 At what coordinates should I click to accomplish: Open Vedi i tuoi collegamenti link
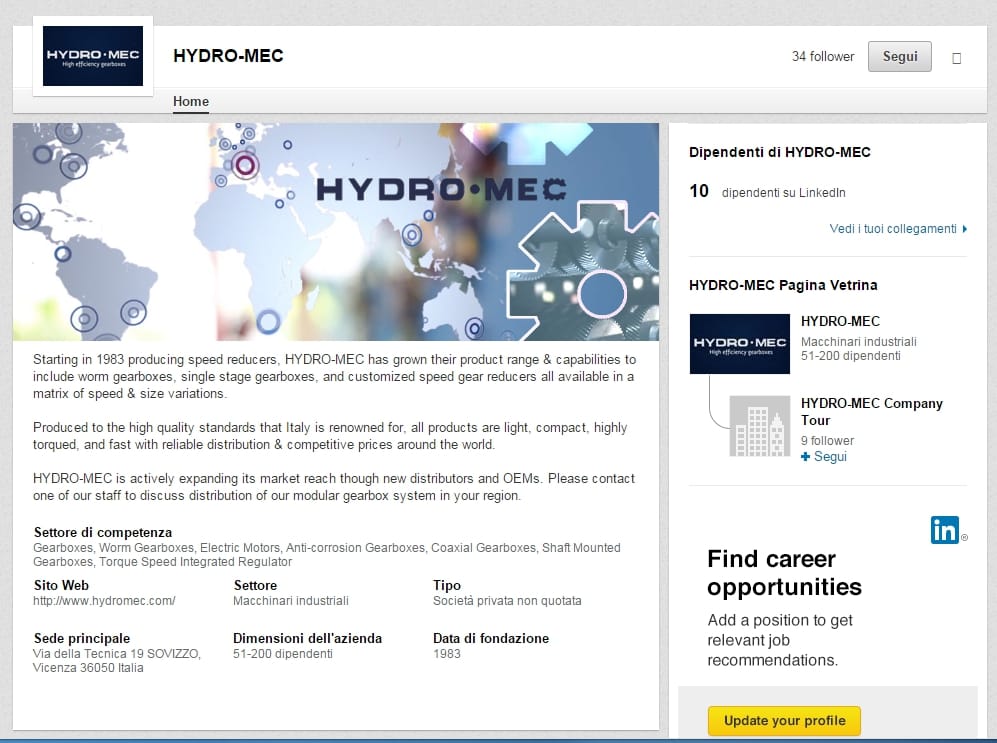pyautogui.click(x=893, y=229)
